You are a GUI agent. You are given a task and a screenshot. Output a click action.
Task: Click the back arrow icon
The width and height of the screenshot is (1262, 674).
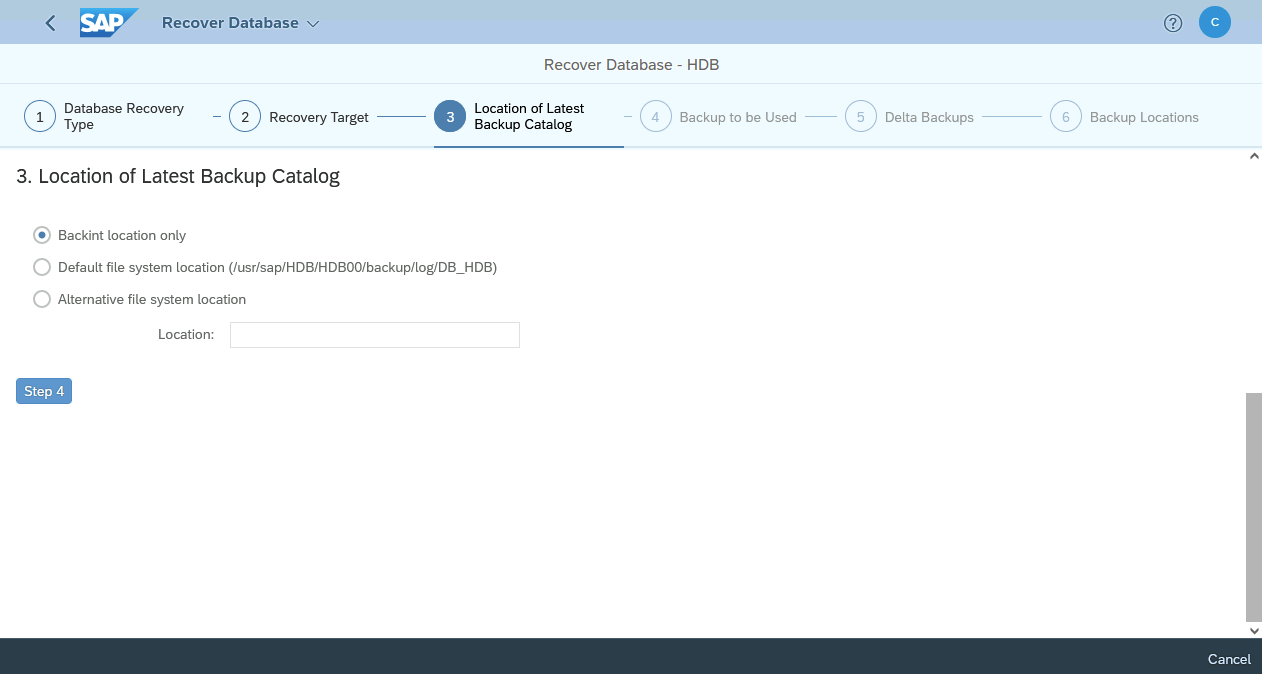(x=51, y=23)
